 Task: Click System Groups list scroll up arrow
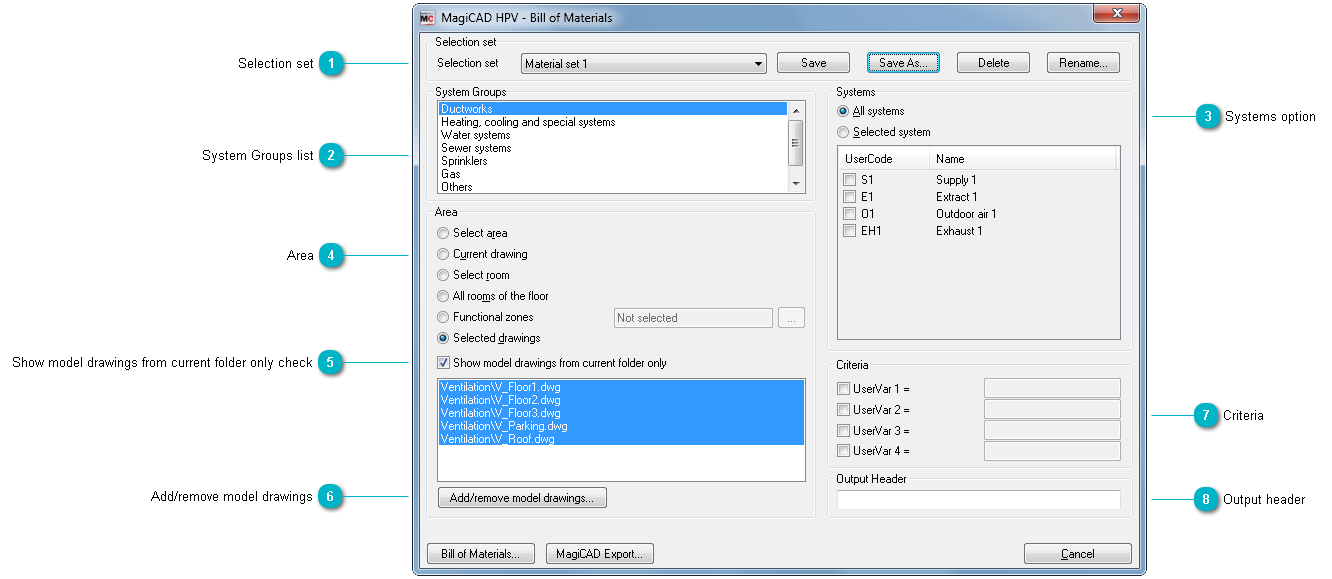click(796, 110)
